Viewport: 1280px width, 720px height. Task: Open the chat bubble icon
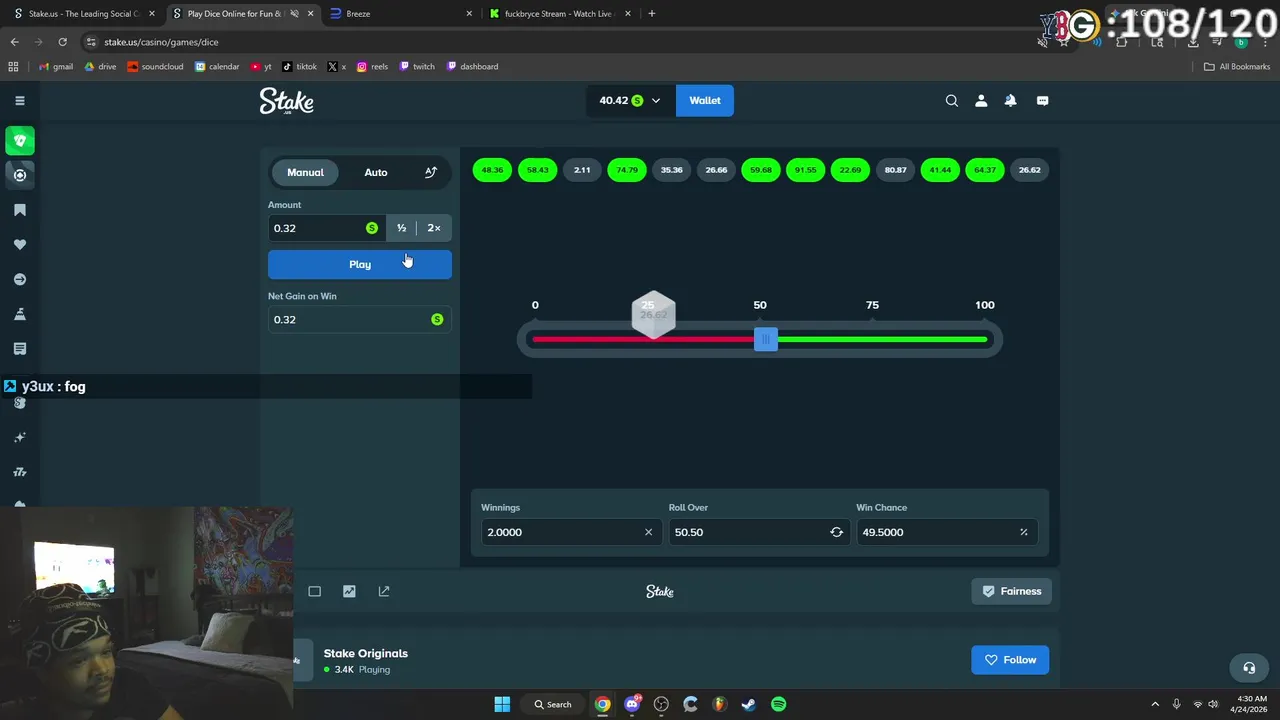(1042, 100)
